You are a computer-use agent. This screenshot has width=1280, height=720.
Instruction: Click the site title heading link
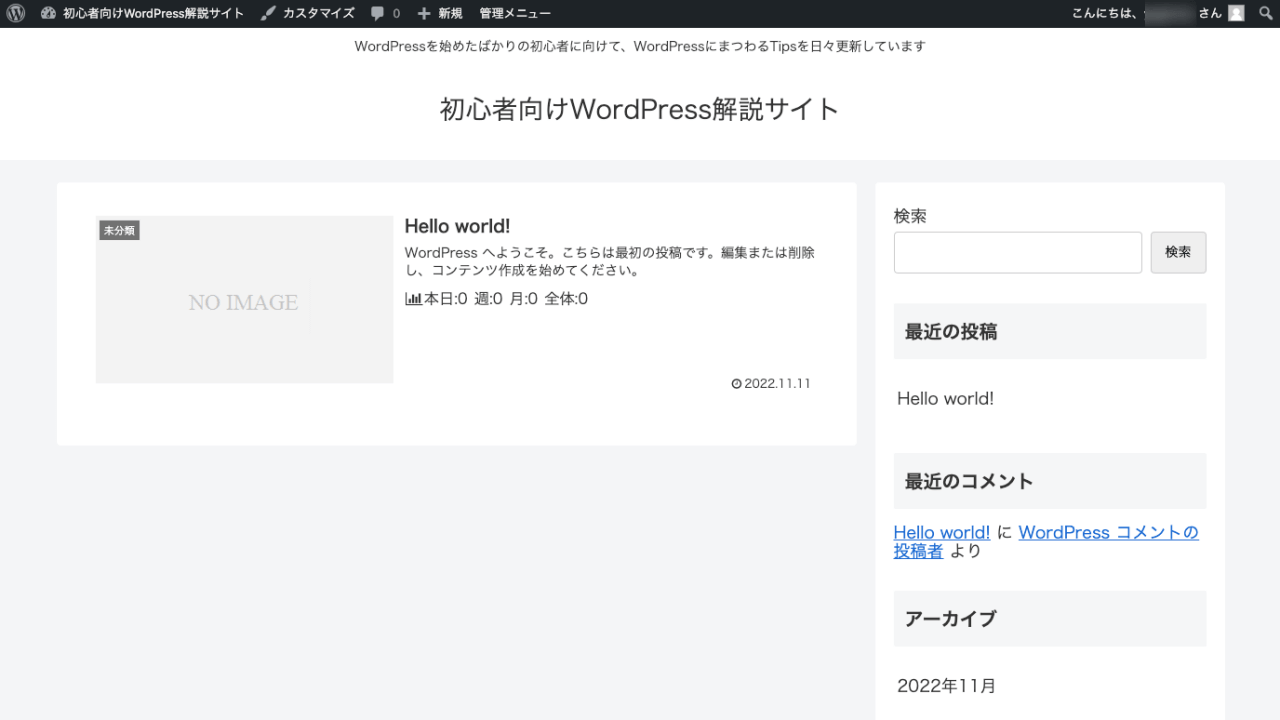[x=640, y=109]
